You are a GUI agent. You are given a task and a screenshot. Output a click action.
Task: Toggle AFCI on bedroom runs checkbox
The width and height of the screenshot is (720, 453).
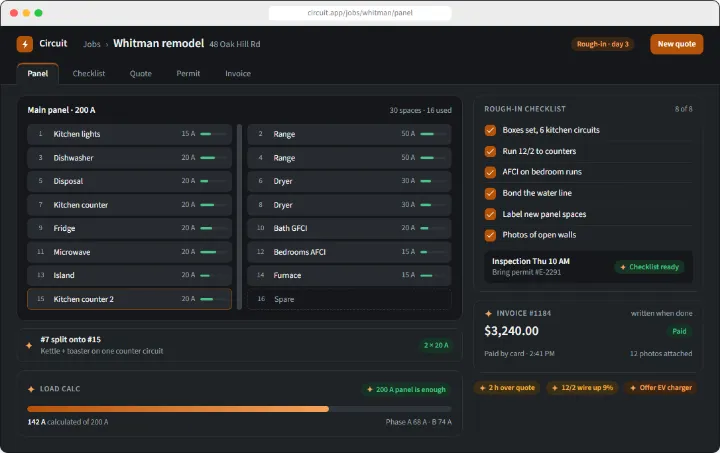(490, 172)
